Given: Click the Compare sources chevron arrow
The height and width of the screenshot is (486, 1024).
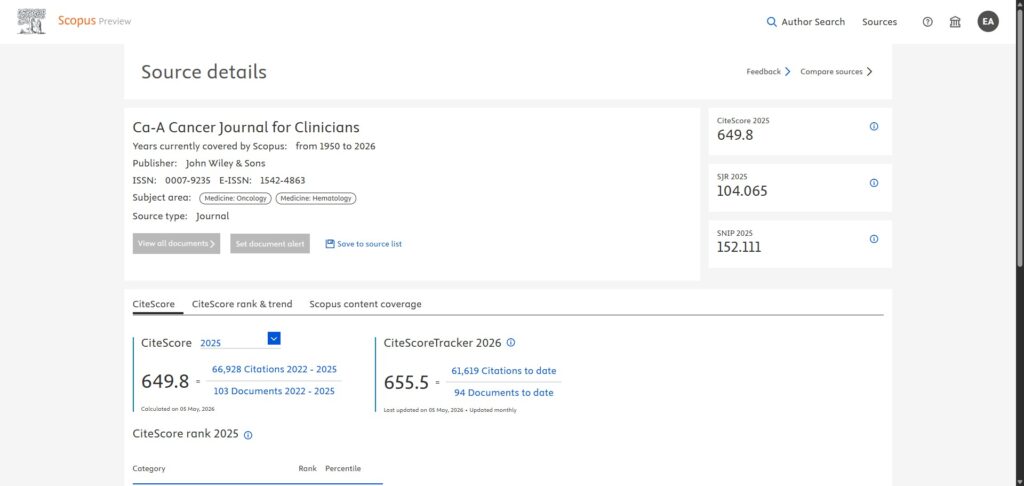Looking at the screenshot, I should [x=869, y=72].
